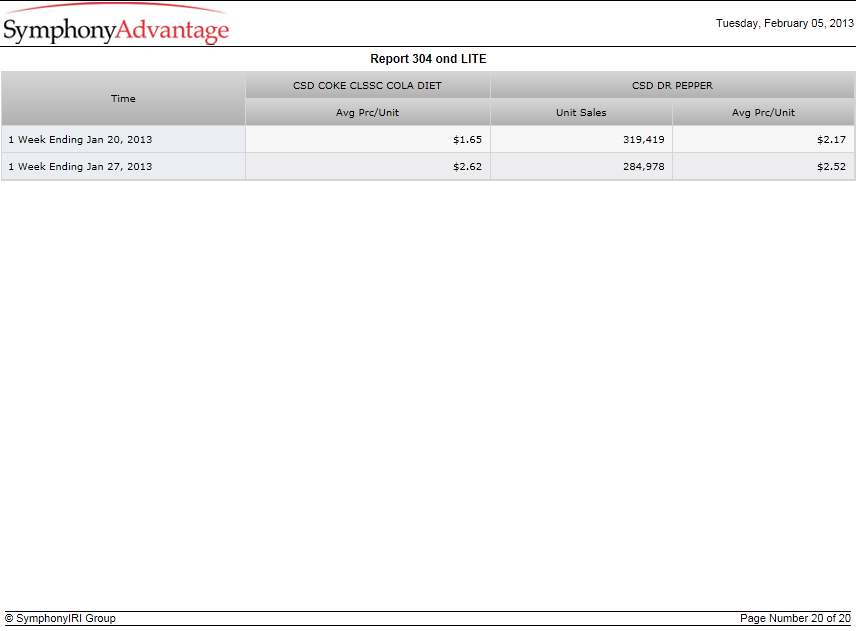This screenshot has width=856, height=631.
Task: Click the Time column header
Action: (123, 99)
